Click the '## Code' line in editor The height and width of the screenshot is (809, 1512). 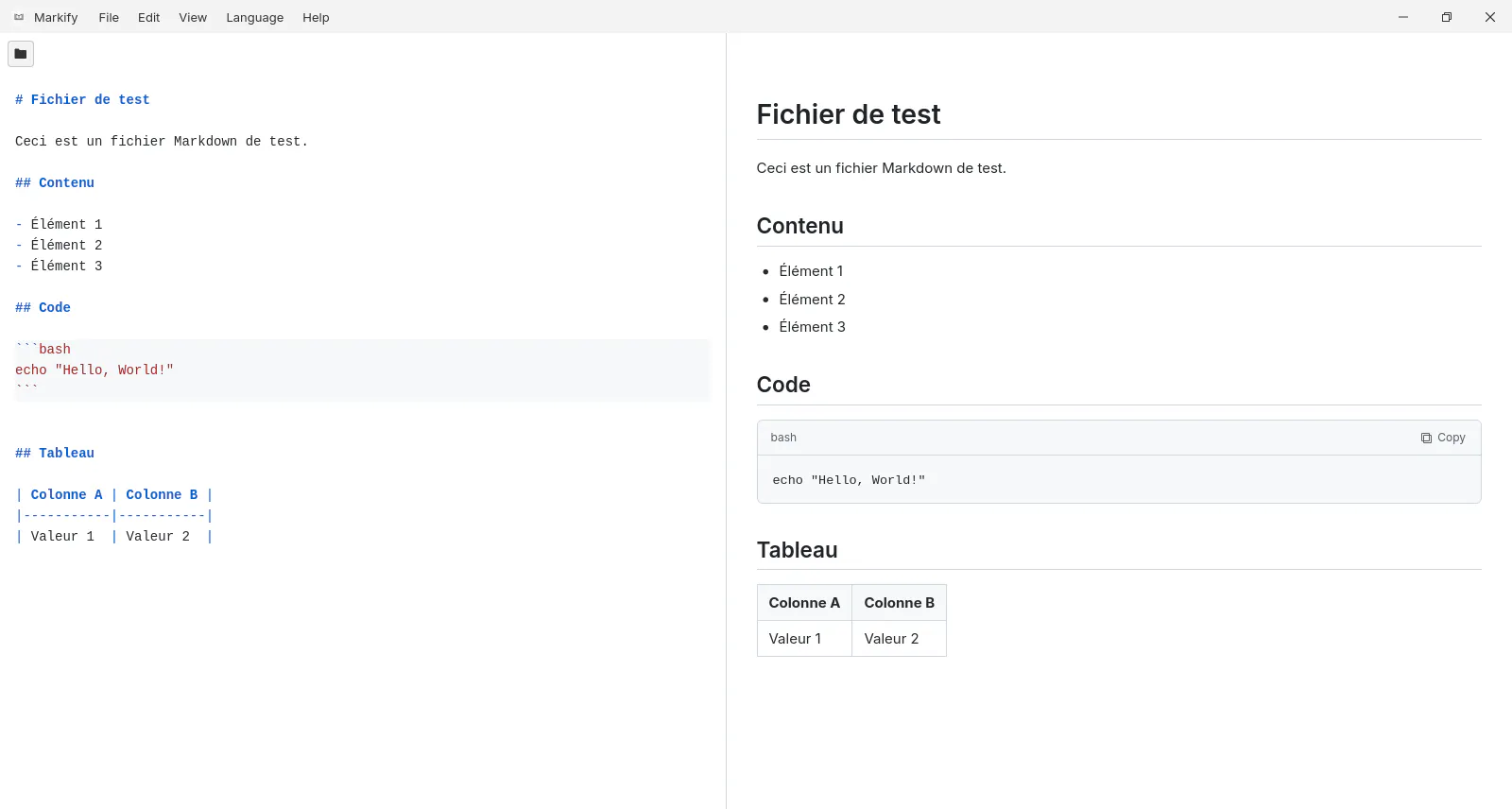point(43,308)
